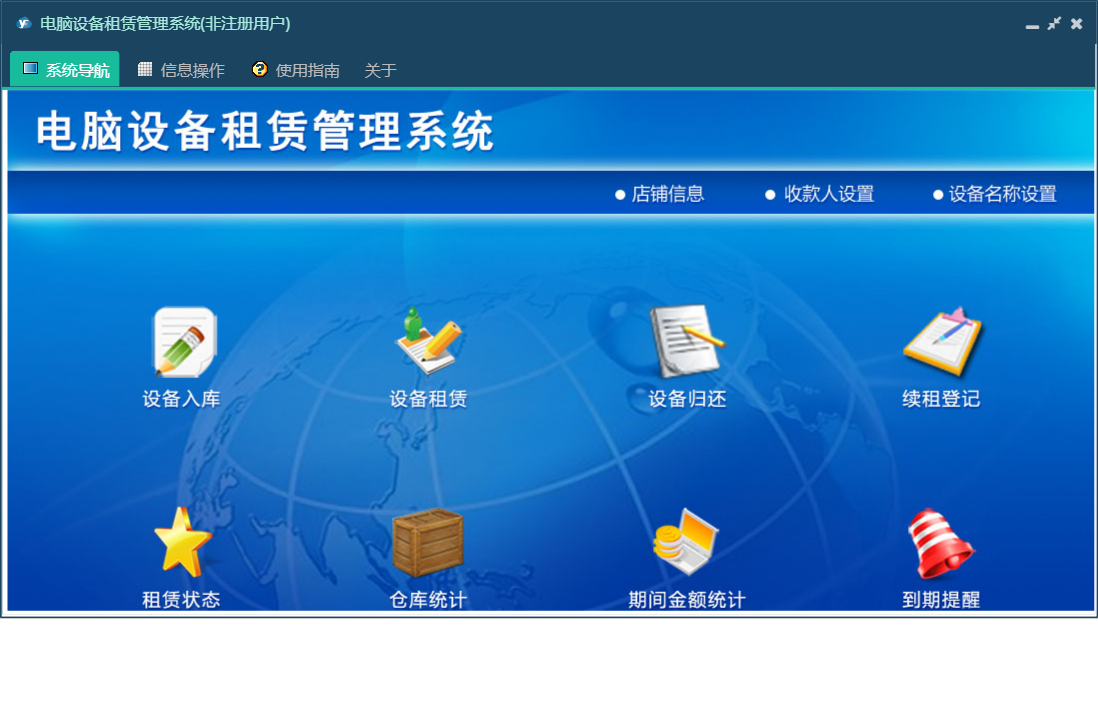Click the grid icon beside 信息操作
The image size is (1098, 728).
click(145, 69)
